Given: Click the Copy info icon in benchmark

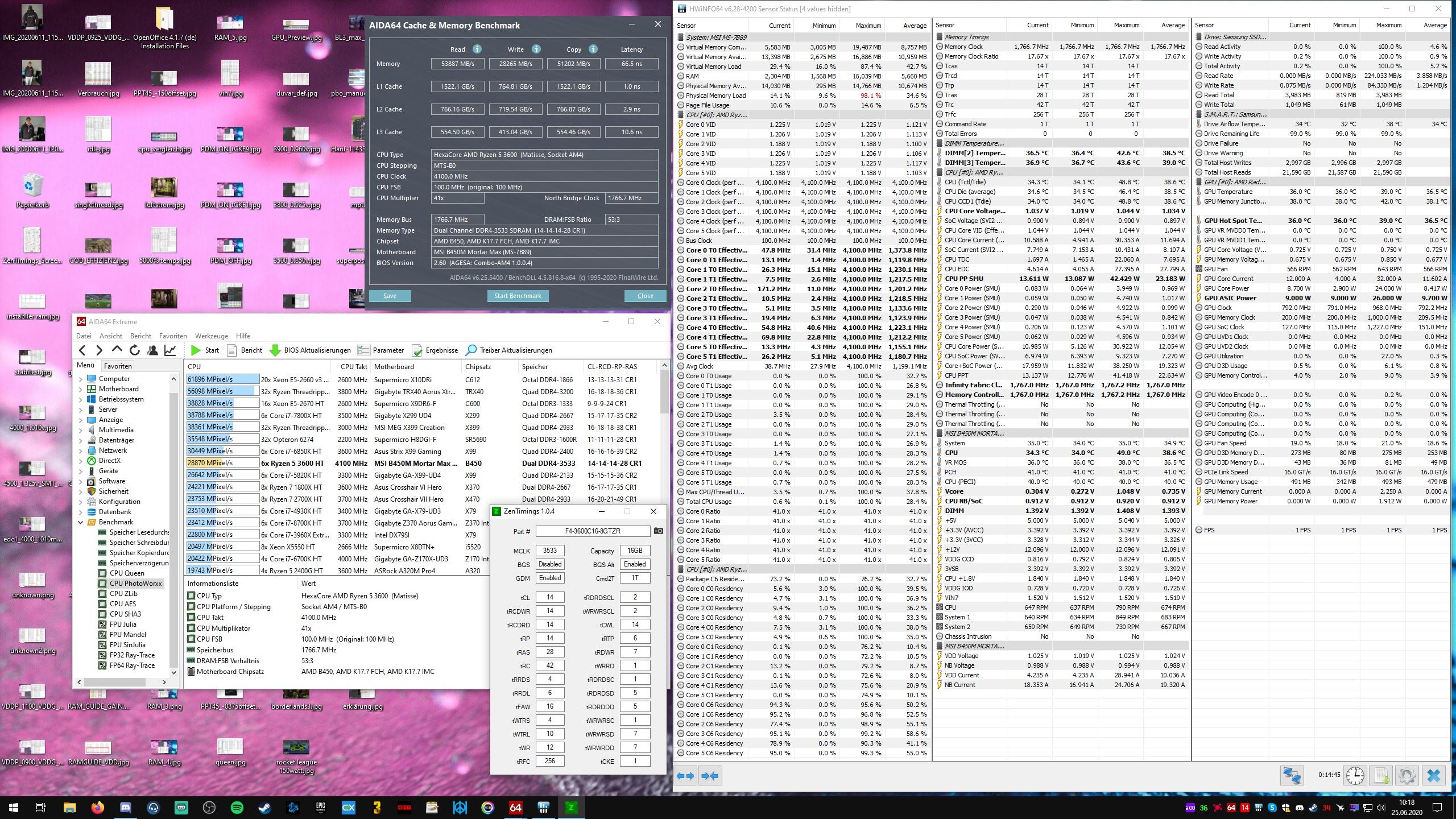Looking at the screenshot, I should click(593, 49).
